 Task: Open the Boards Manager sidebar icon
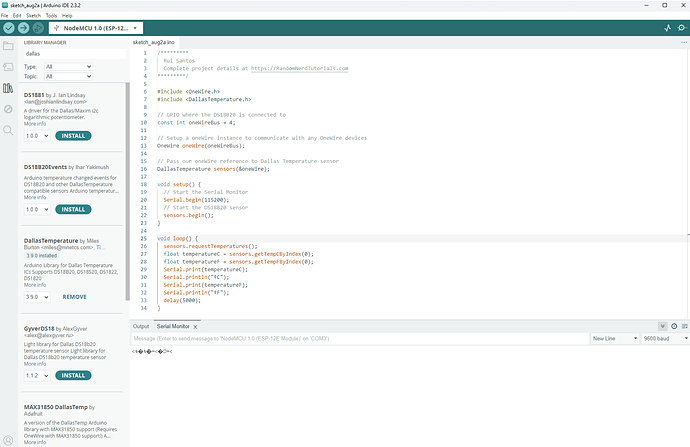[9, 66]
